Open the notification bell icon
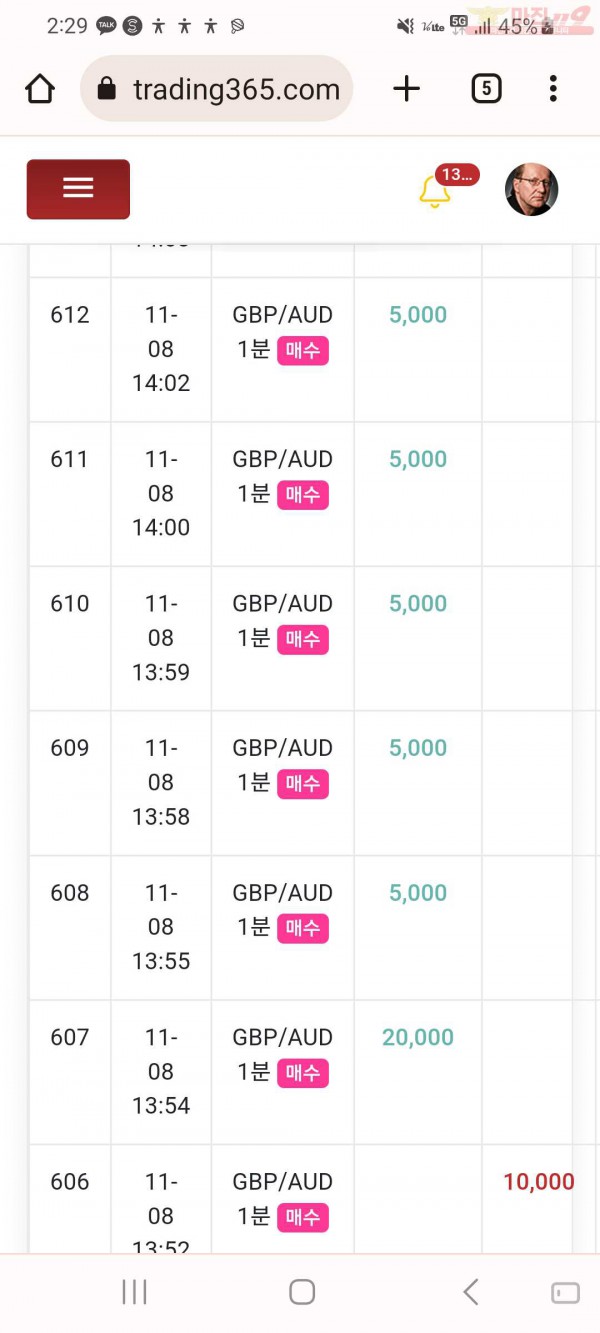Screen dimensions: 600x1333 pos(434,191)
